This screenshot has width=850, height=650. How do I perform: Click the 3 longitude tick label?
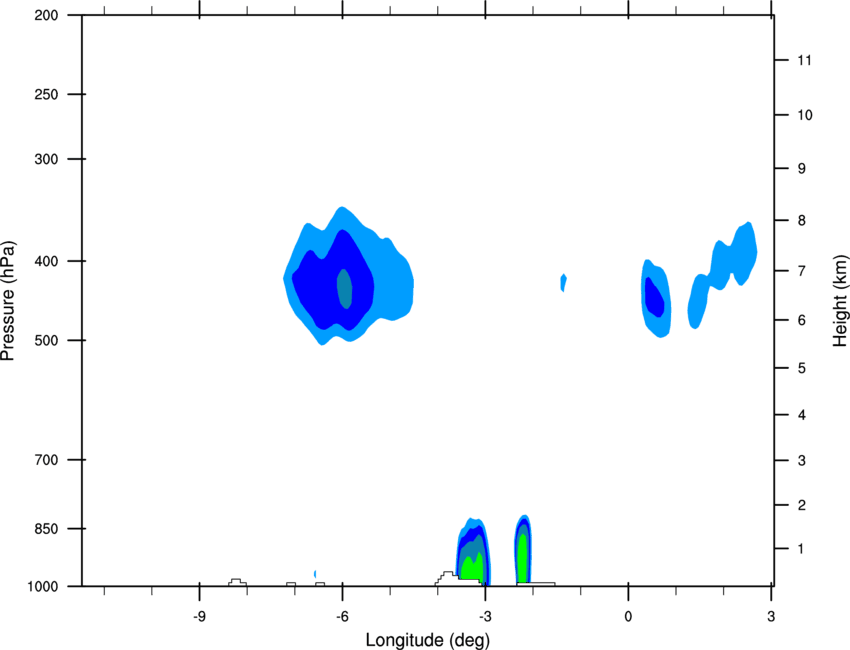point(771,617)
